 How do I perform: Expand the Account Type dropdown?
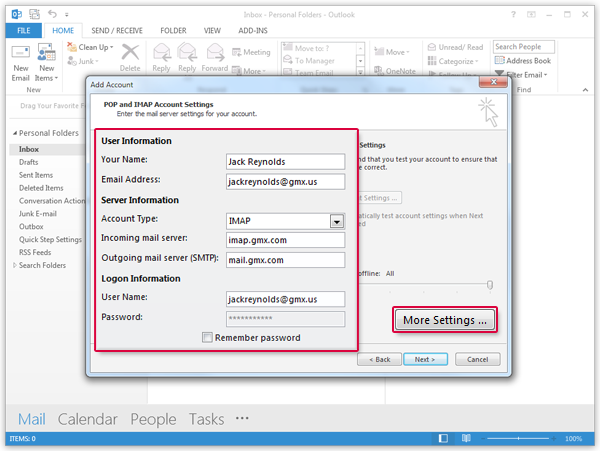[337, 221]
